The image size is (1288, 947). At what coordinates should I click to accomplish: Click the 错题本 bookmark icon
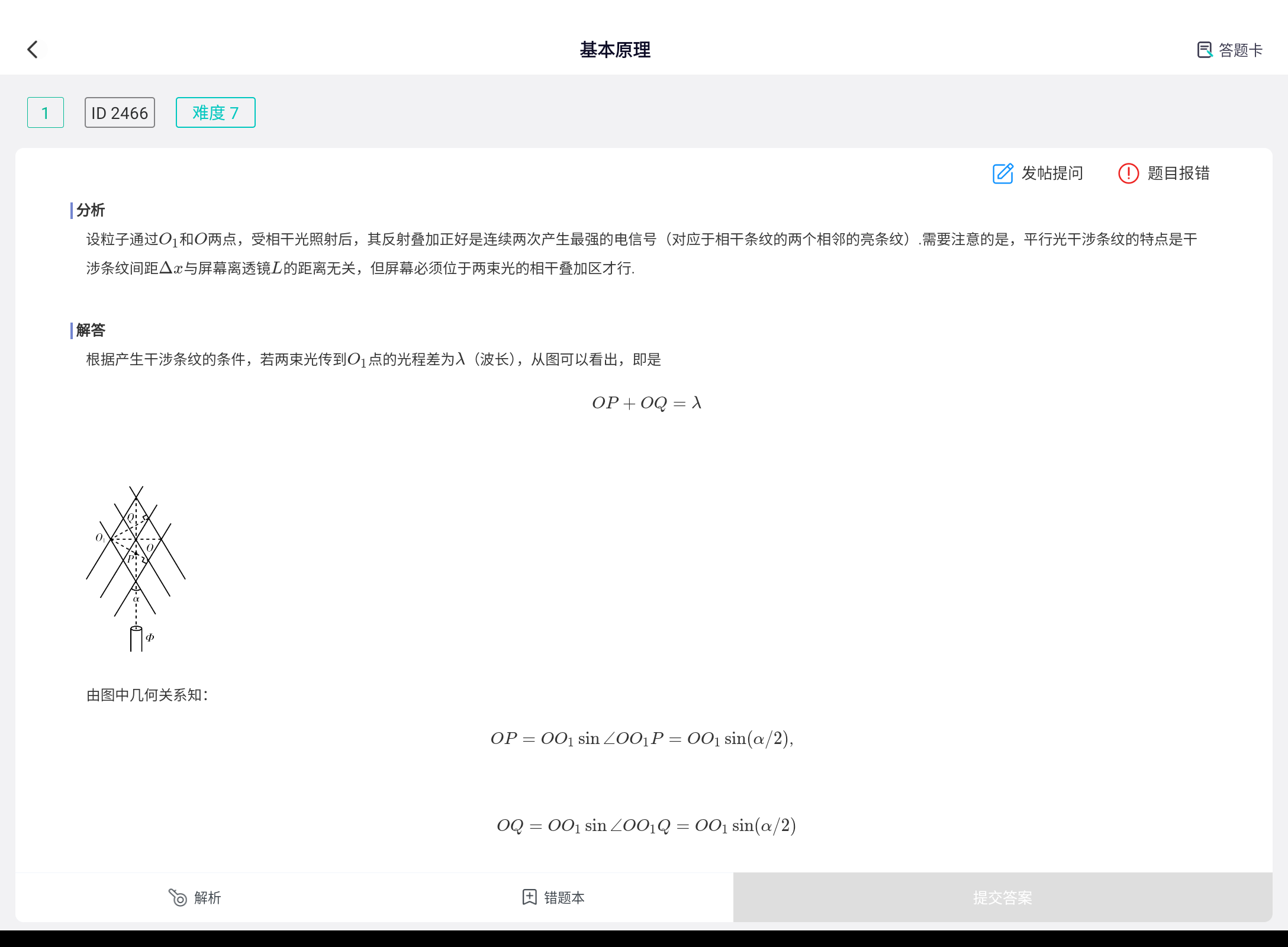[x=529, y=897]
